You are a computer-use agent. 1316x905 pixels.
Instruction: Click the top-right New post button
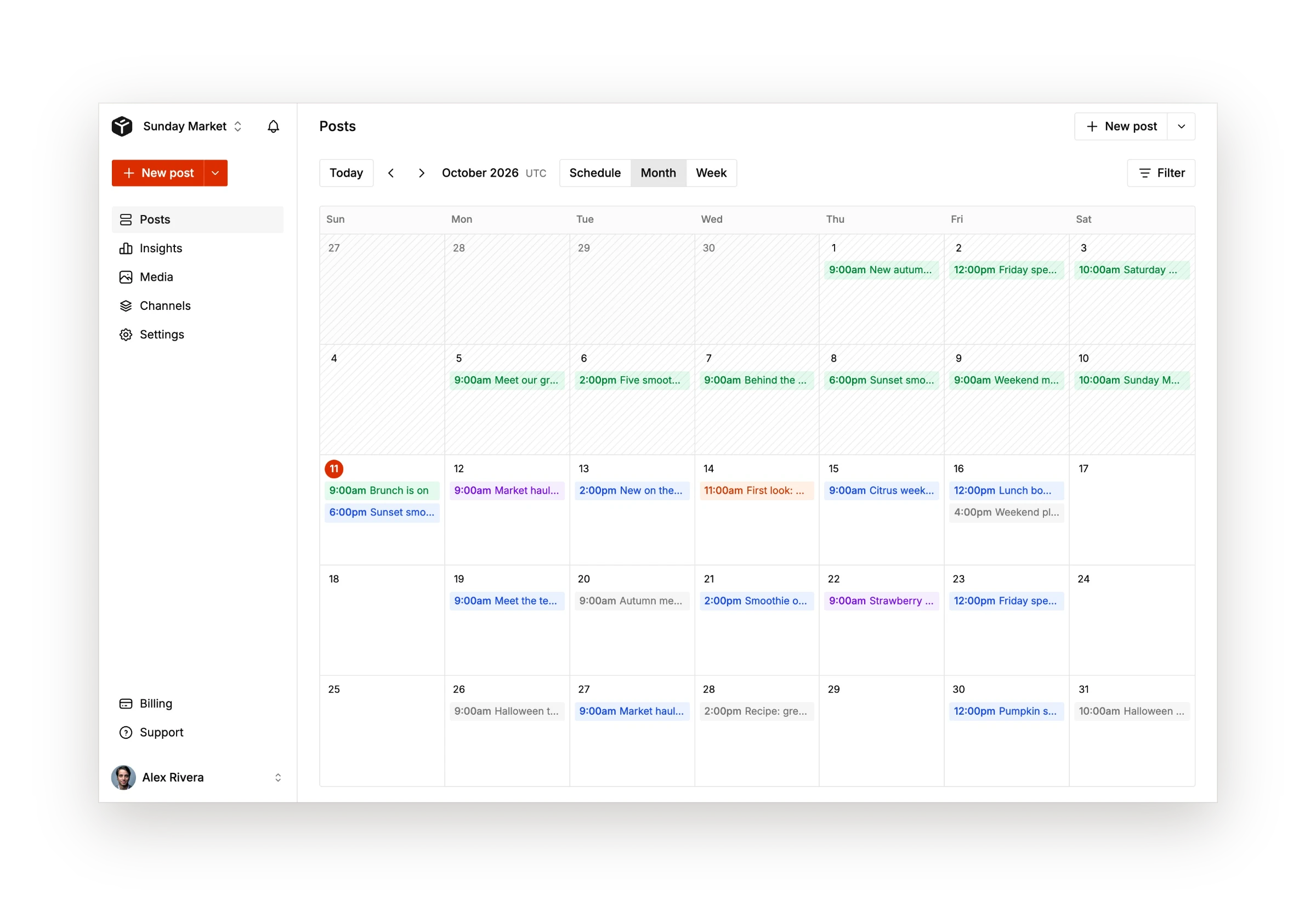point(1121,127)
